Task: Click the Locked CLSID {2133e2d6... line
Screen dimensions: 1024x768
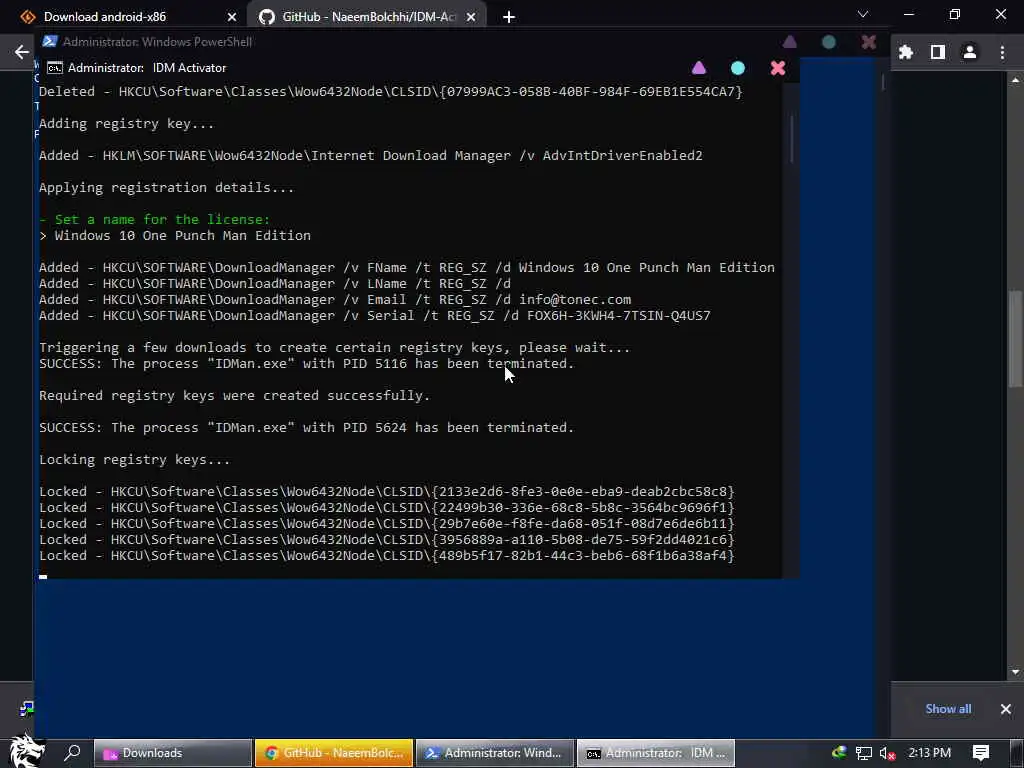Action: click(387, 492)
